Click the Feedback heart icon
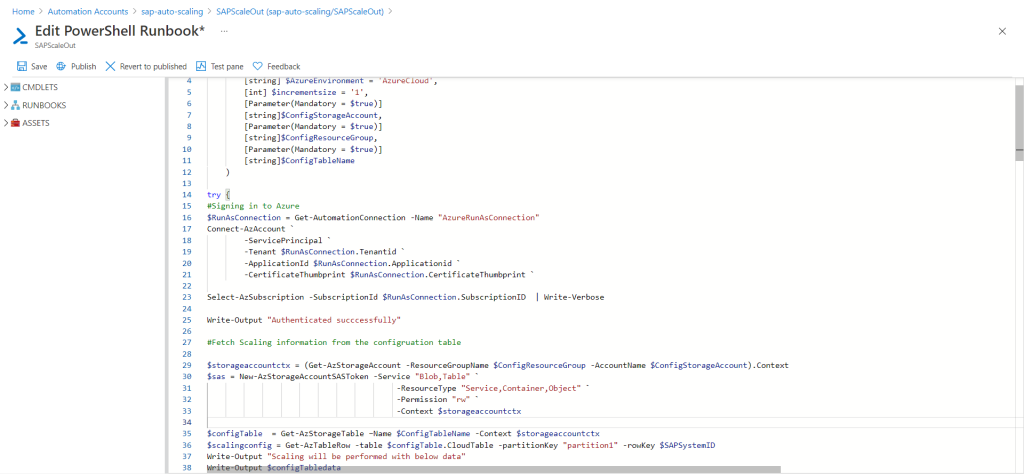This screenshot has width=1024, height=474. pos(257,67)
